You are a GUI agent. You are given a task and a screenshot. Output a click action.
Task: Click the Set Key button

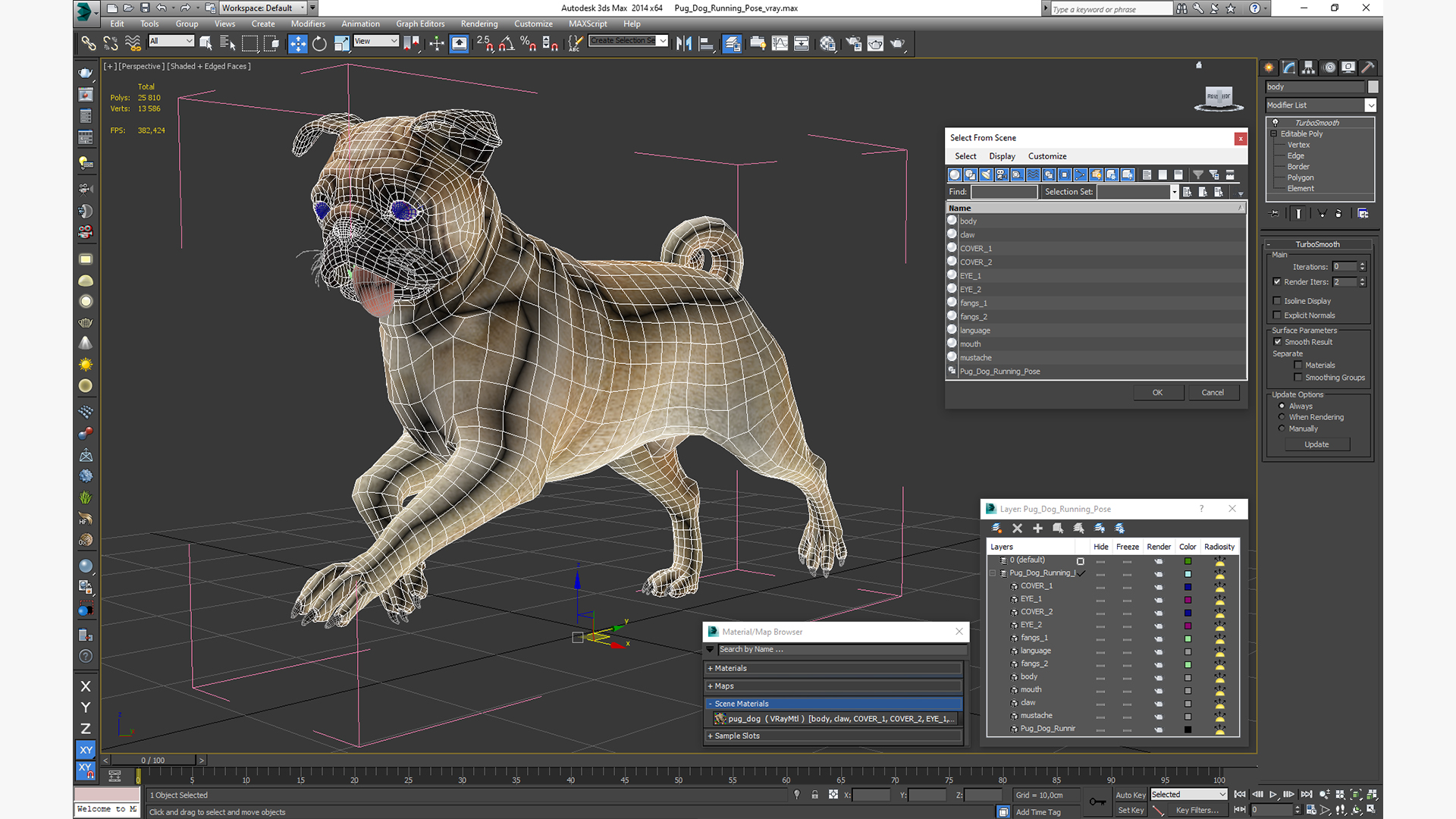point(1131,810)
